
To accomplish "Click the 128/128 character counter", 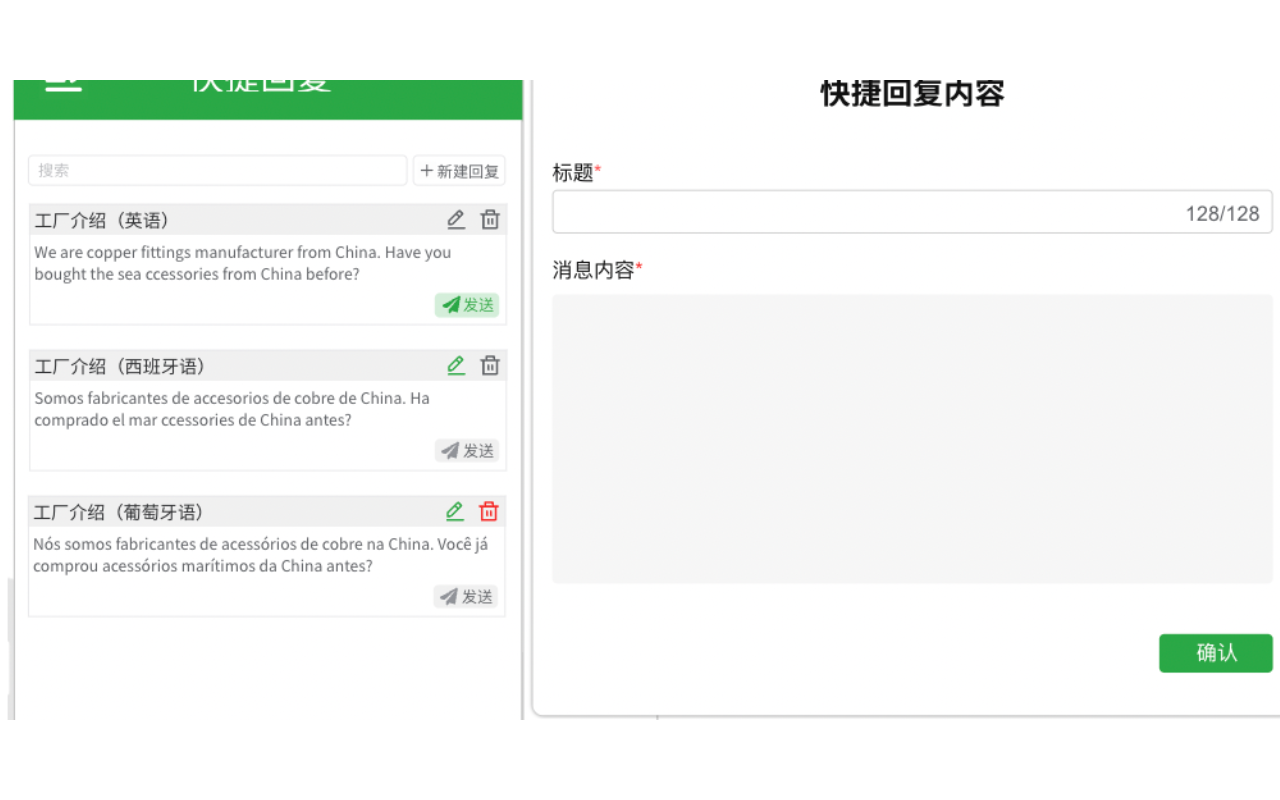I will coord(1222,213).
